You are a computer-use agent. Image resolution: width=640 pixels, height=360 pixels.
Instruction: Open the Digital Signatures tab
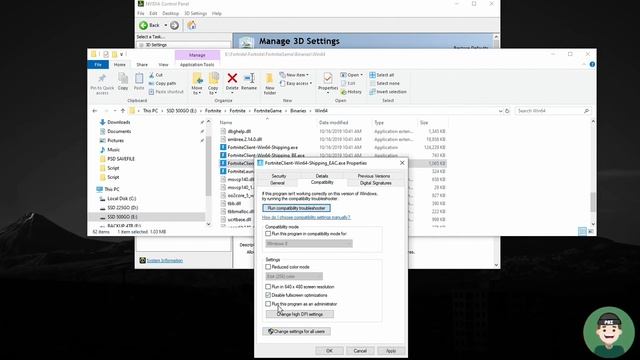pos(376,183)
